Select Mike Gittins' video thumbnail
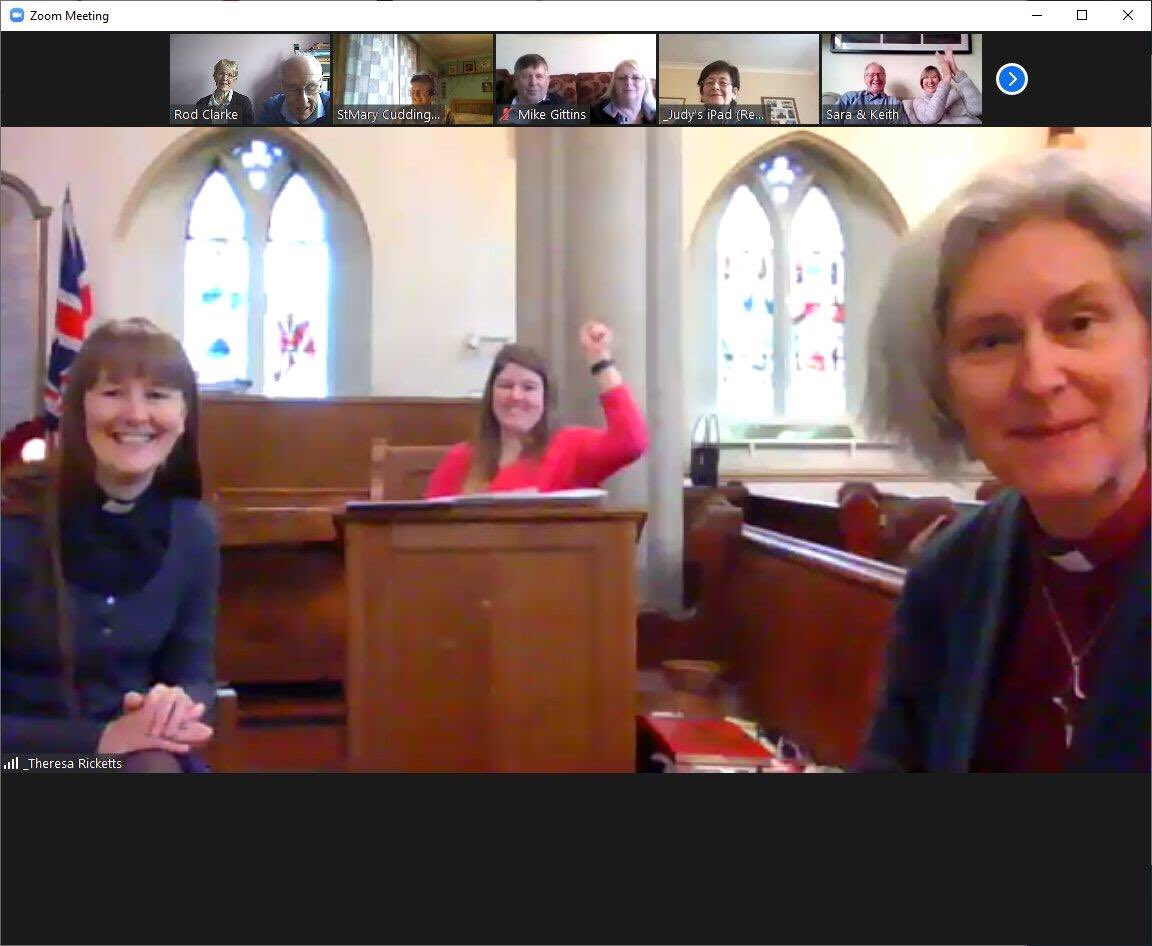This screenshot has width=1152, height=946. pyautogui.click(x=576, y=79)
